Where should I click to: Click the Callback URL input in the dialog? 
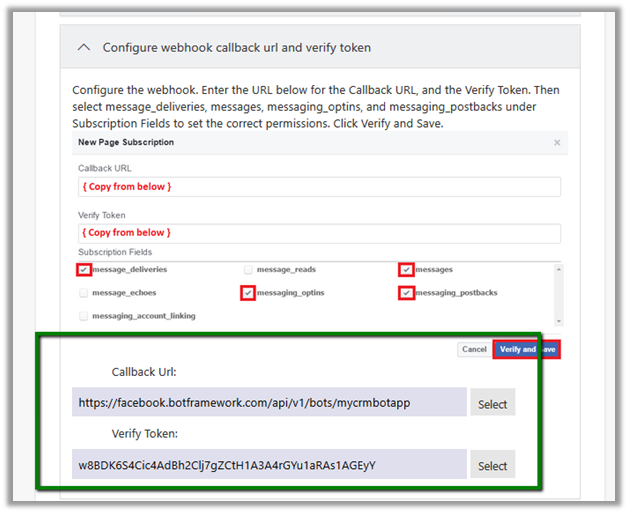point(319,187)
